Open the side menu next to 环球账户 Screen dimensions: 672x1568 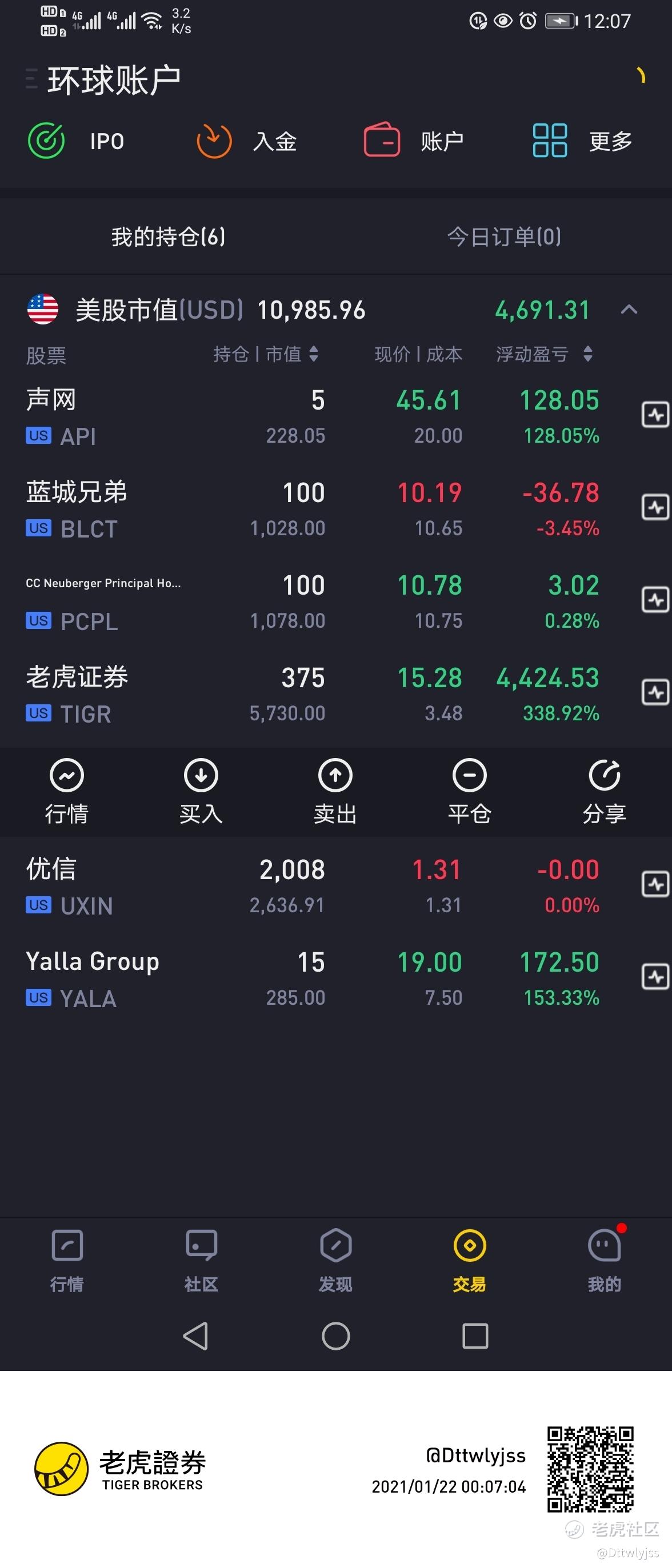pos(31,79)
